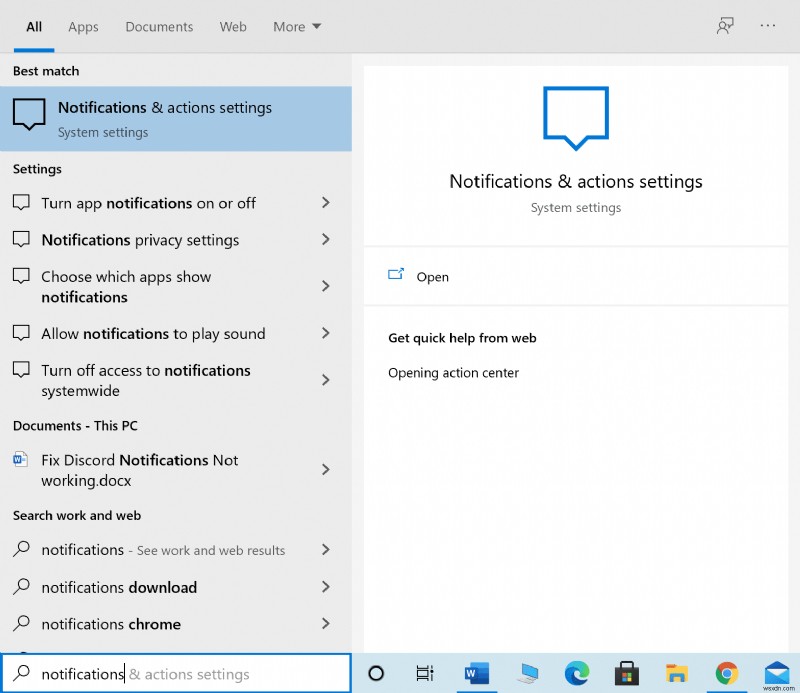
Task: Click Open in the preview pane
Action: coord(432,277)
